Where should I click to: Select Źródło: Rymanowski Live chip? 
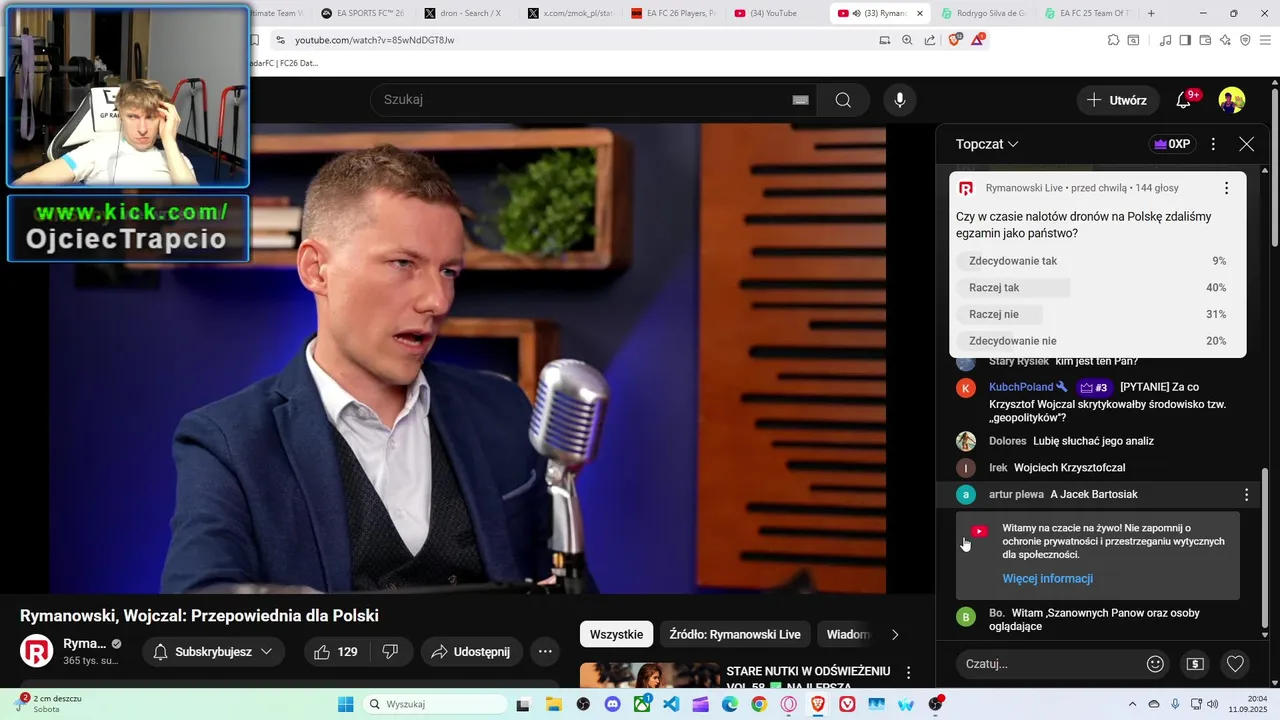[735, 634]
